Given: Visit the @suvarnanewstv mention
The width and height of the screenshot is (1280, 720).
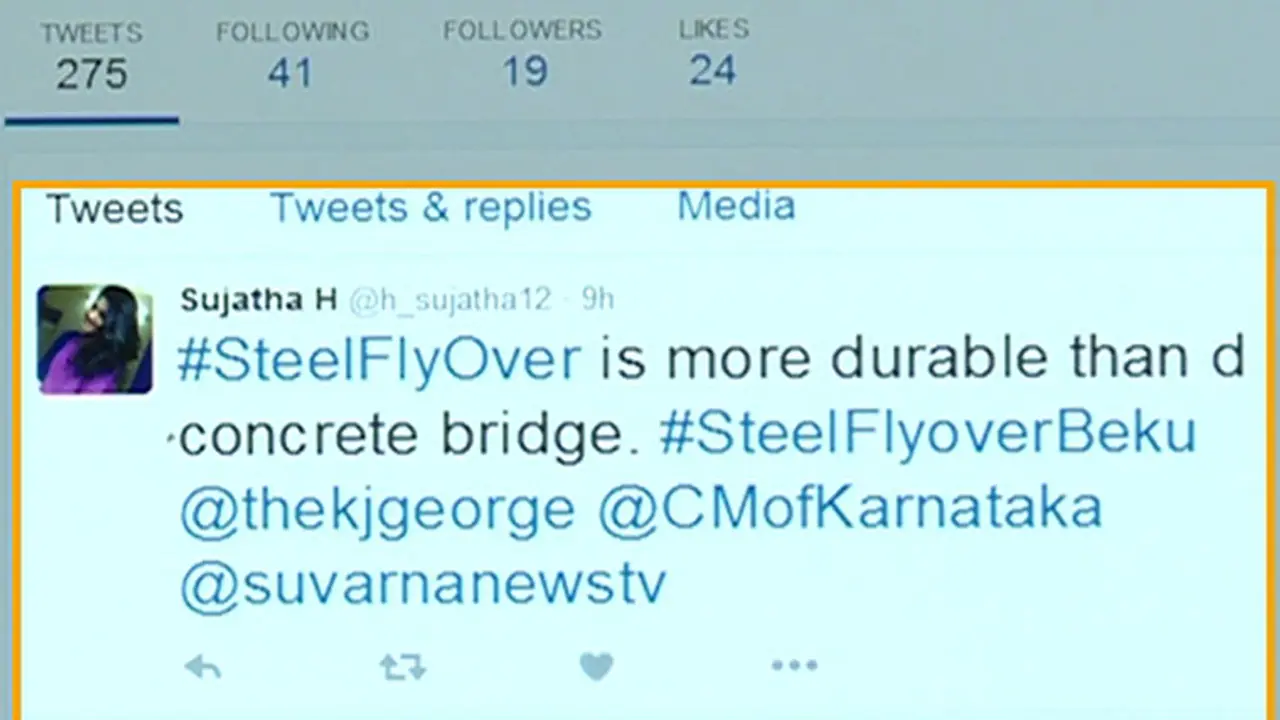Looking at the screenshot, I should [422, 584].
